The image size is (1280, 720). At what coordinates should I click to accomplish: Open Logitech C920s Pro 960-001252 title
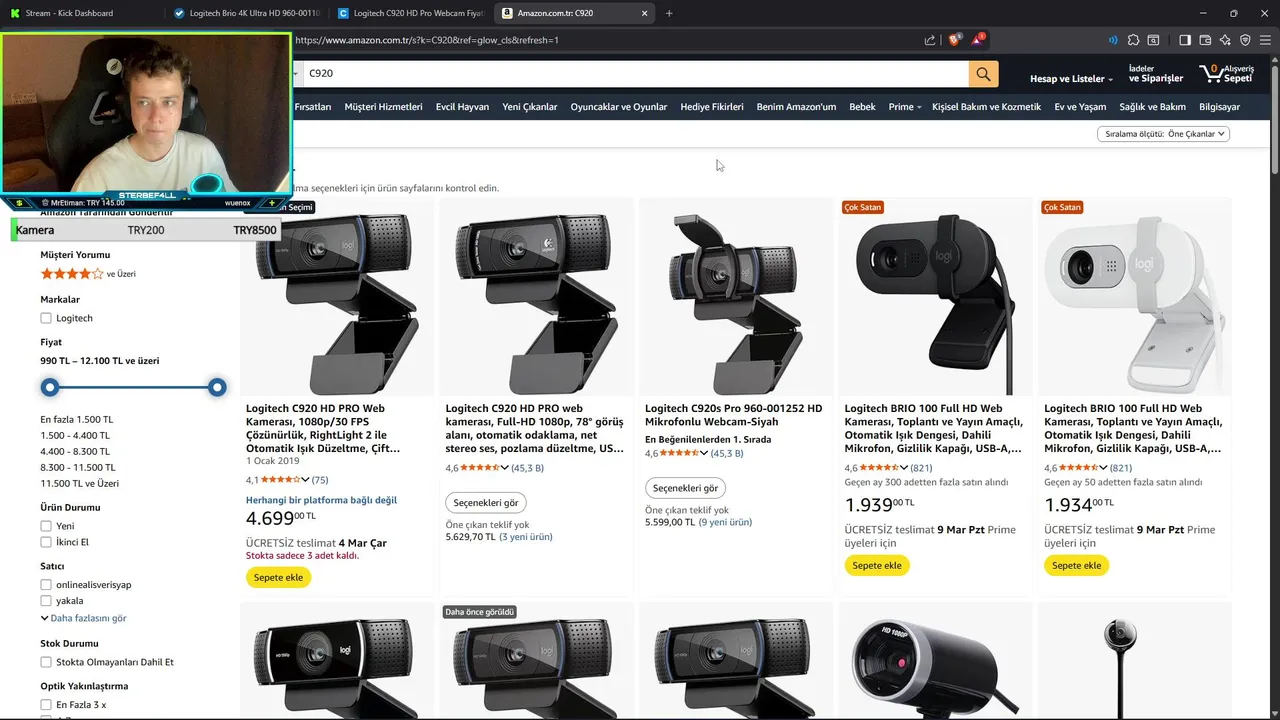coord(733,415)
